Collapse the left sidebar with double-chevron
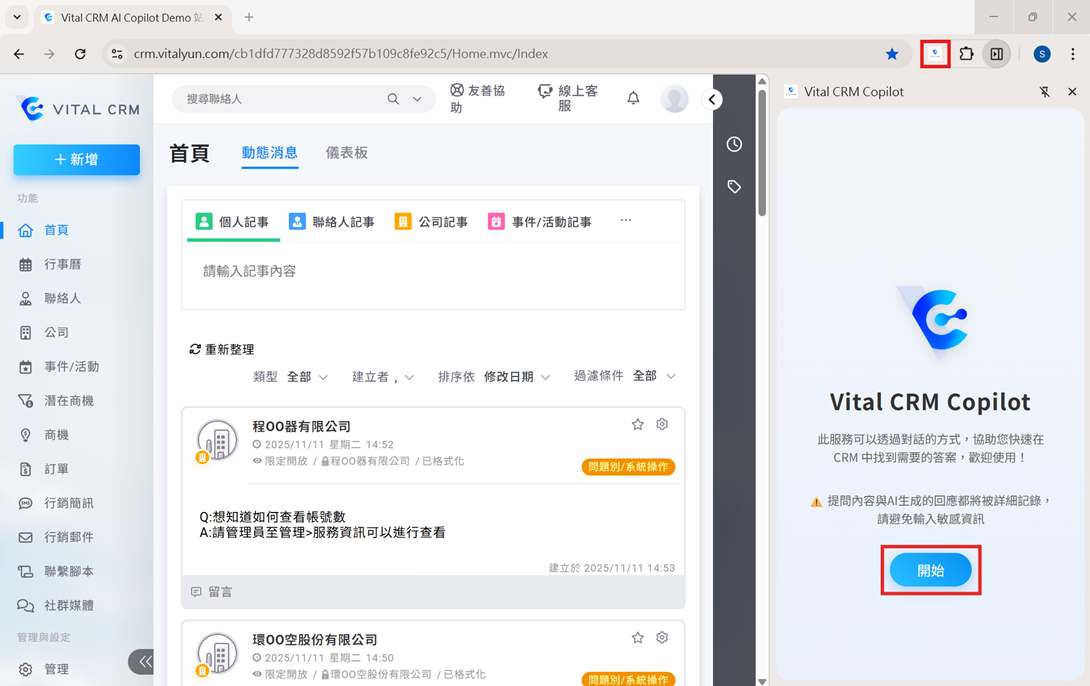This screenshot has width=1090, height=686. (x=145, y=661)
